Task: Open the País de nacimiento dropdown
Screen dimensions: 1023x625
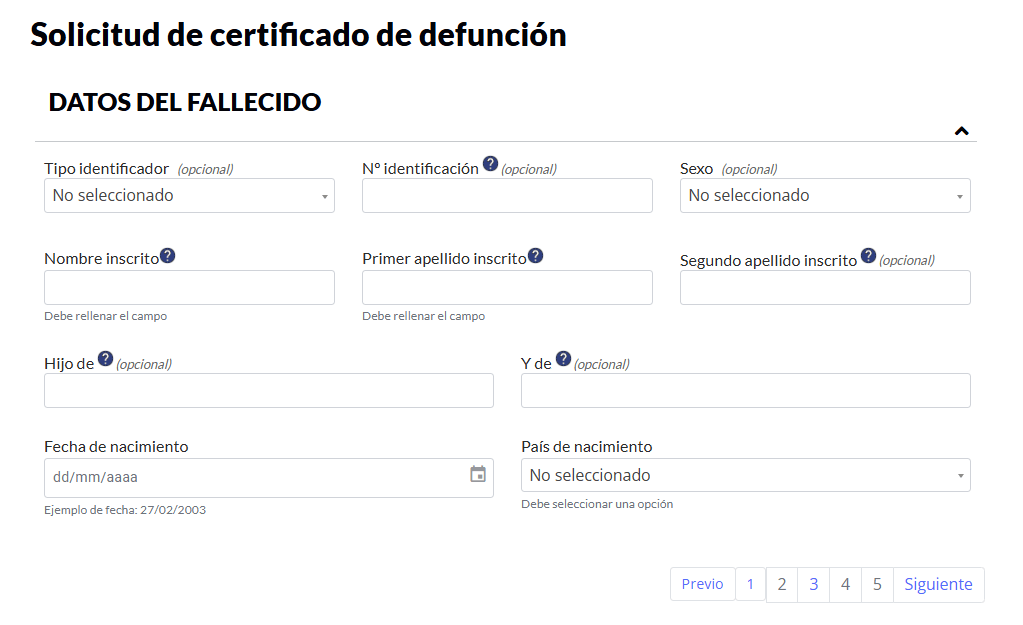Action: pos(744,474)
